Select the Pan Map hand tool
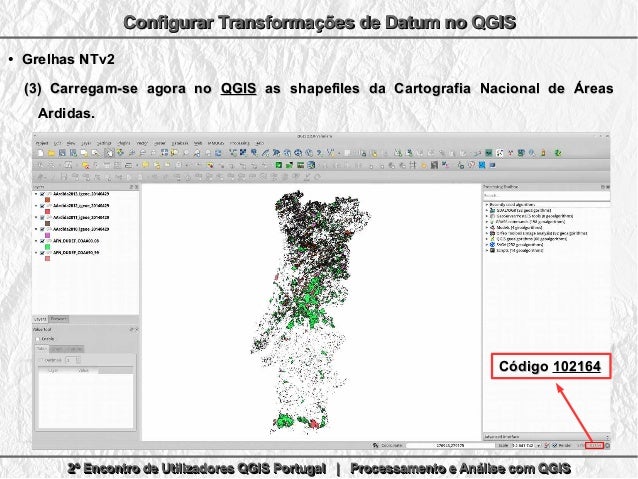The width and height of the screenshot is (638, 479). pos(109,153)
